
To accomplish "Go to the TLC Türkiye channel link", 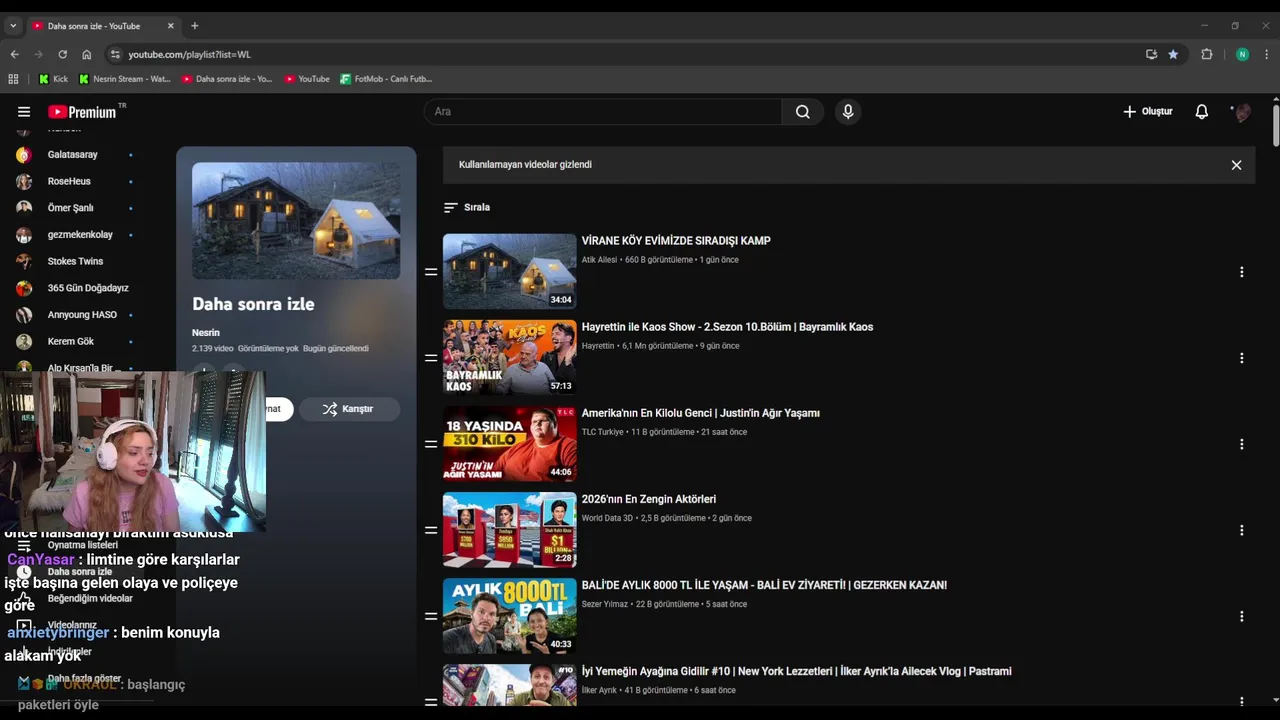I will 602,432.
